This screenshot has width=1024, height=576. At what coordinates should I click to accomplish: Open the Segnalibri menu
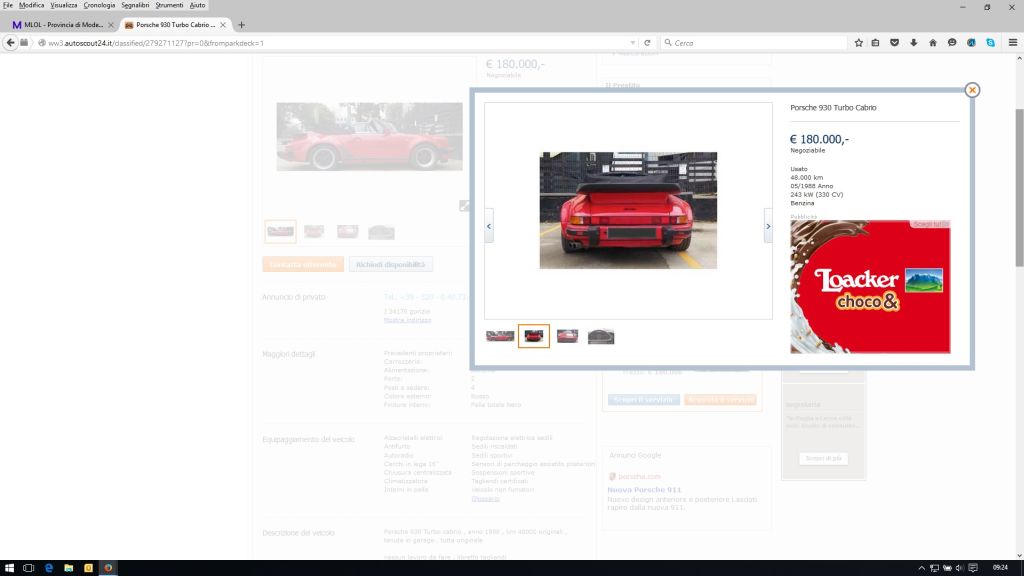tap(135, 5)
